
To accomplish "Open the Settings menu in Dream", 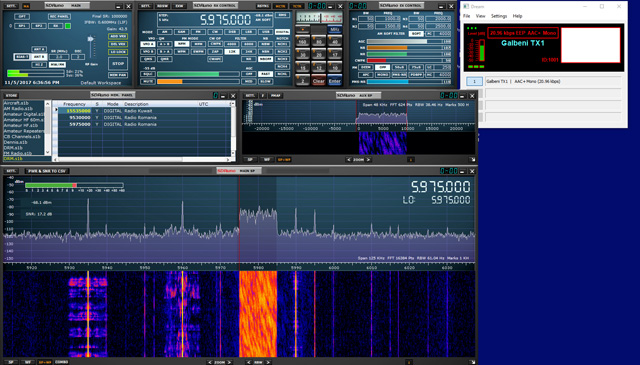I will click(x=499, y=16).
